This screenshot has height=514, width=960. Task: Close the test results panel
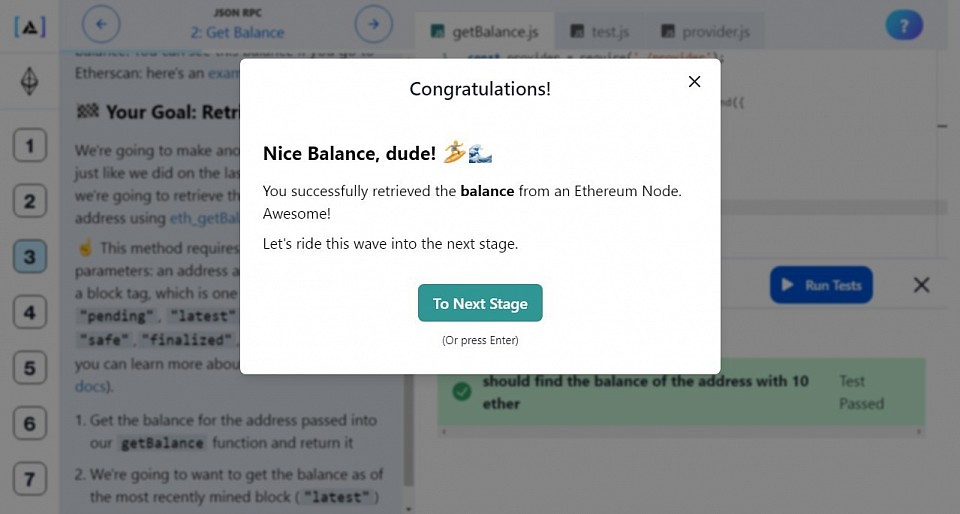click(x=921, y=285)
